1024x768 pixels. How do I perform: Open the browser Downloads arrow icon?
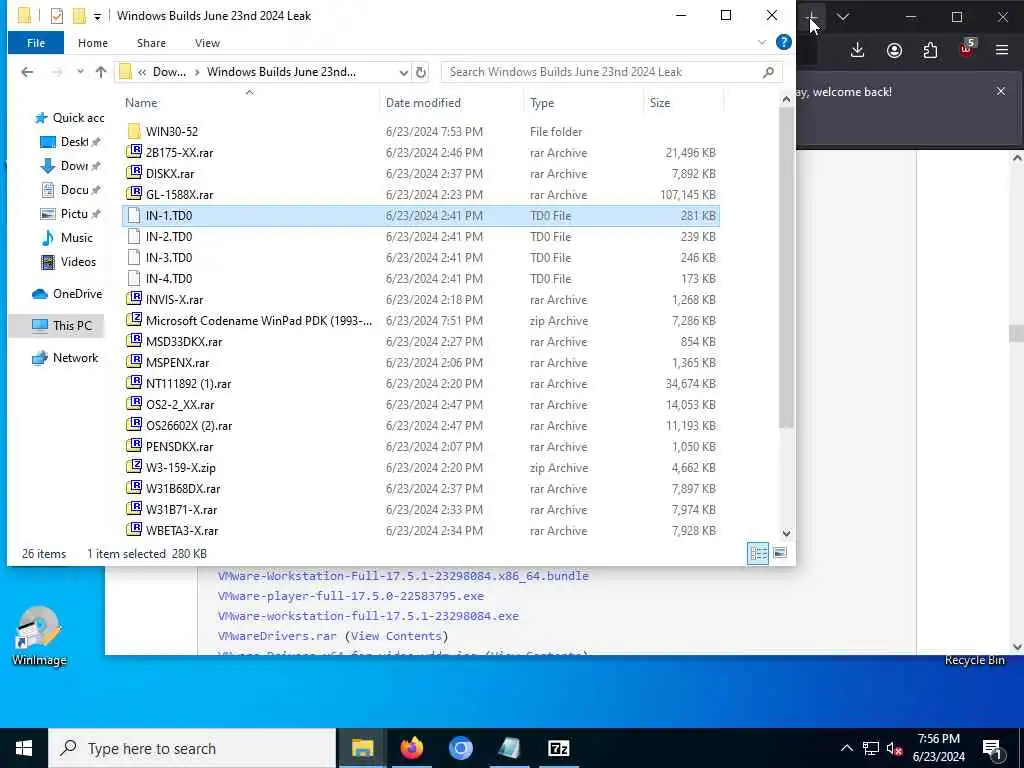(x=857, y=50)
